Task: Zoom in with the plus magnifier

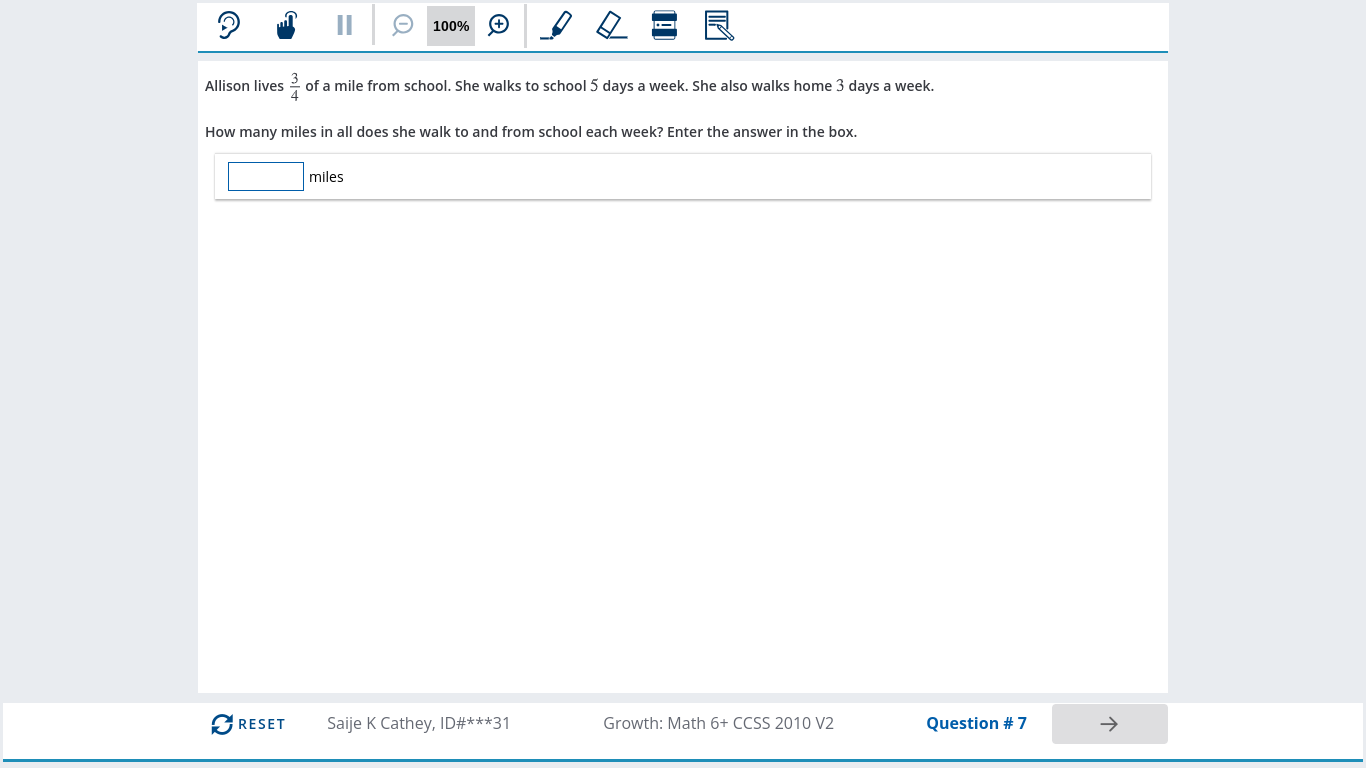Action: point(499,25)
